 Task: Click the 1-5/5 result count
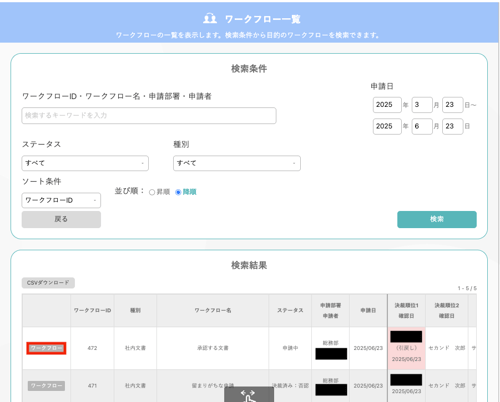click(467, 288)
